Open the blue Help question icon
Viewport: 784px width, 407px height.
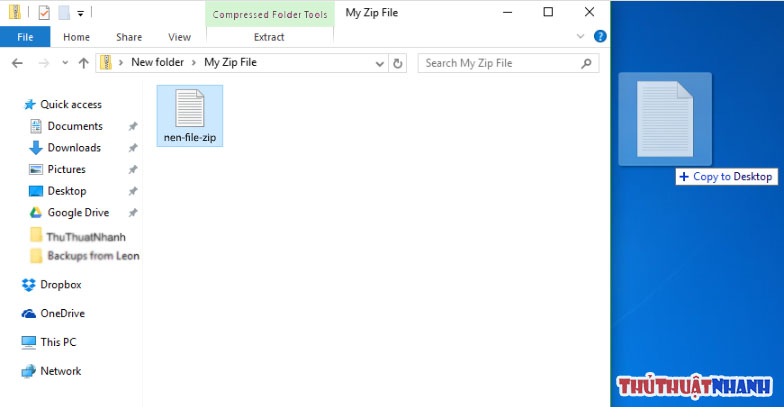coord(600,36)
